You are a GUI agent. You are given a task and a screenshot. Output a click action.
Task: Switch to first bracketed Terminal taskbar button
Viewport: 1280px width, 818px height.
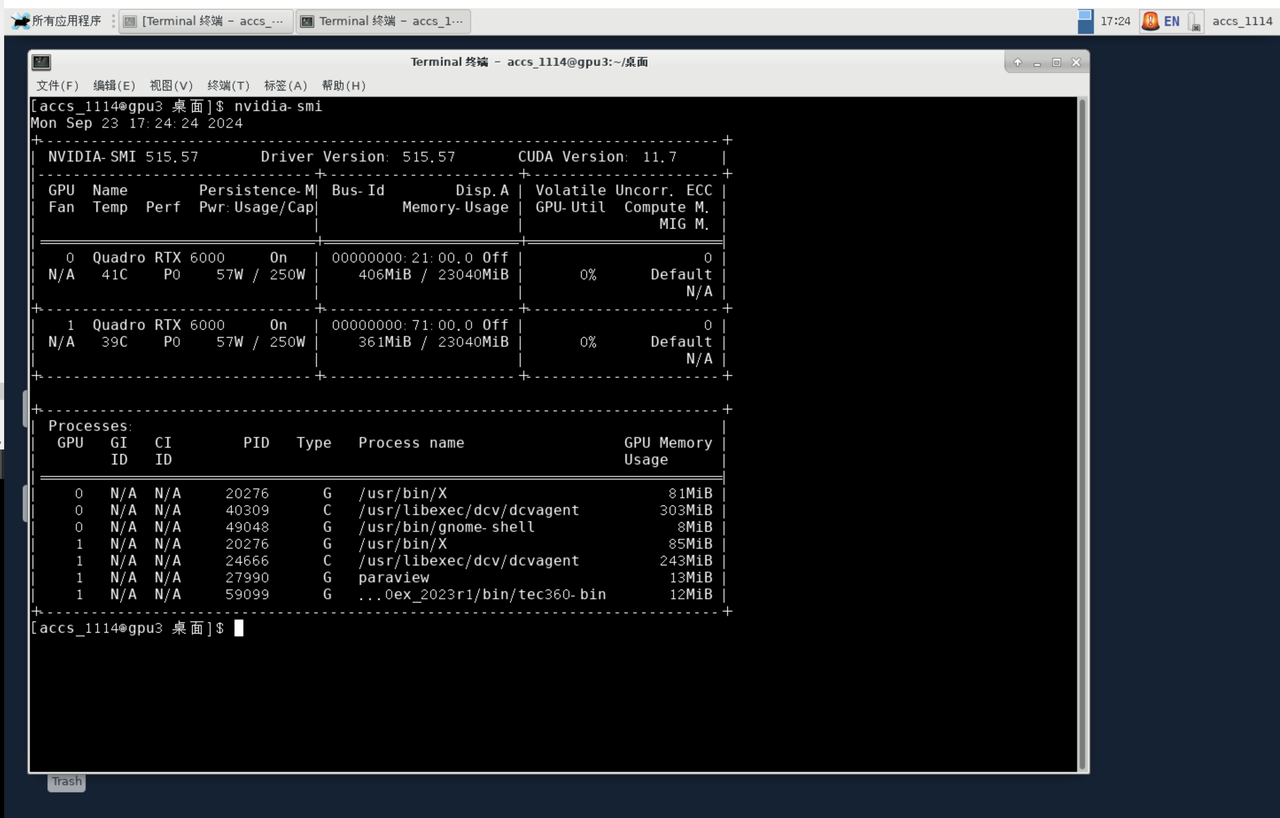point(206,21)
